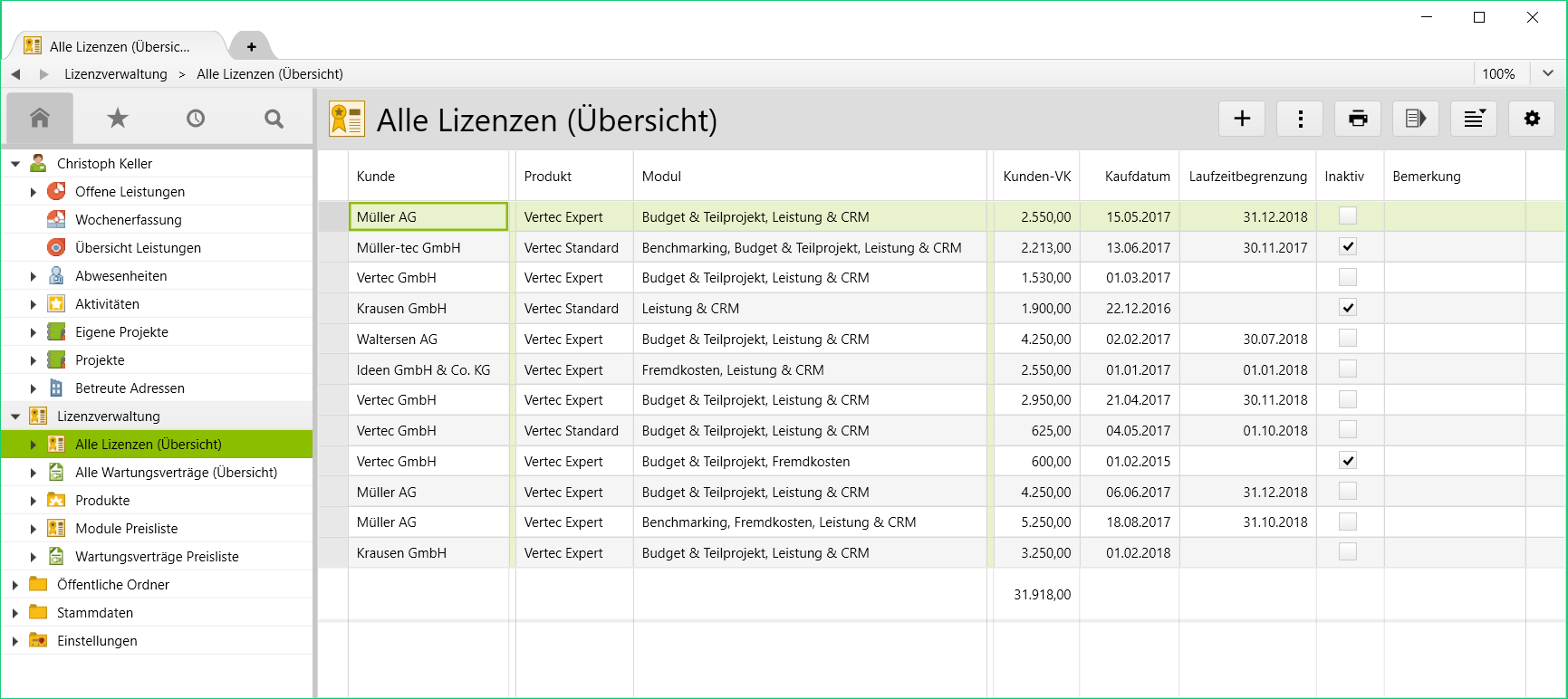Sort by the Kunde column header
Image resolution: width=1568 pixels, height=699 pixels.
coord(428,176)
